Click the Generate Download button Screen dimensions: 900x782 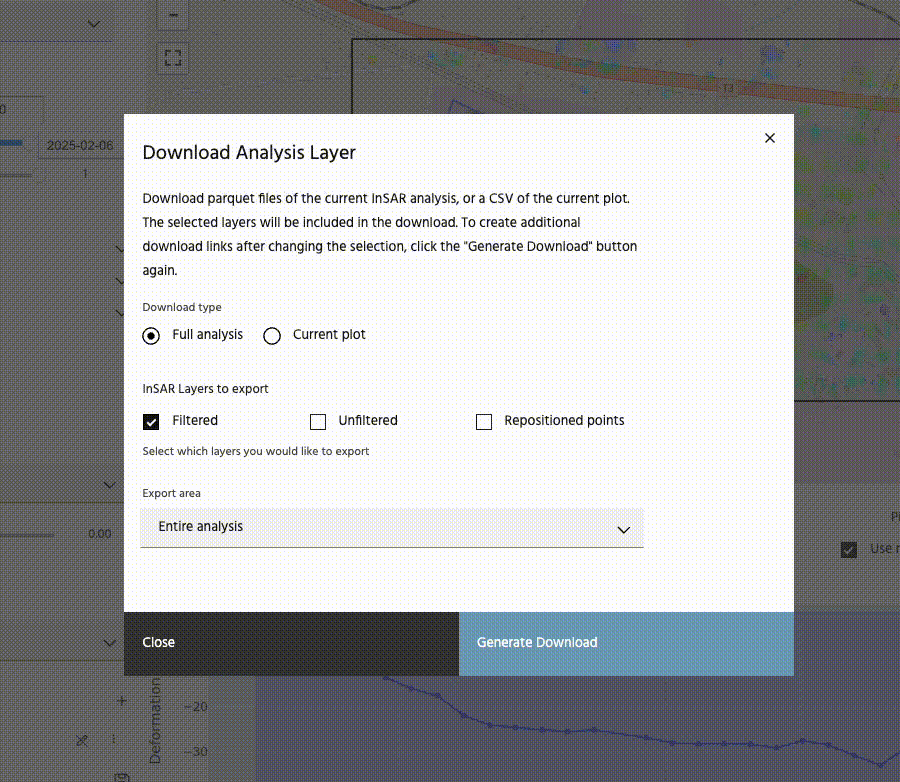pos(626,643)
